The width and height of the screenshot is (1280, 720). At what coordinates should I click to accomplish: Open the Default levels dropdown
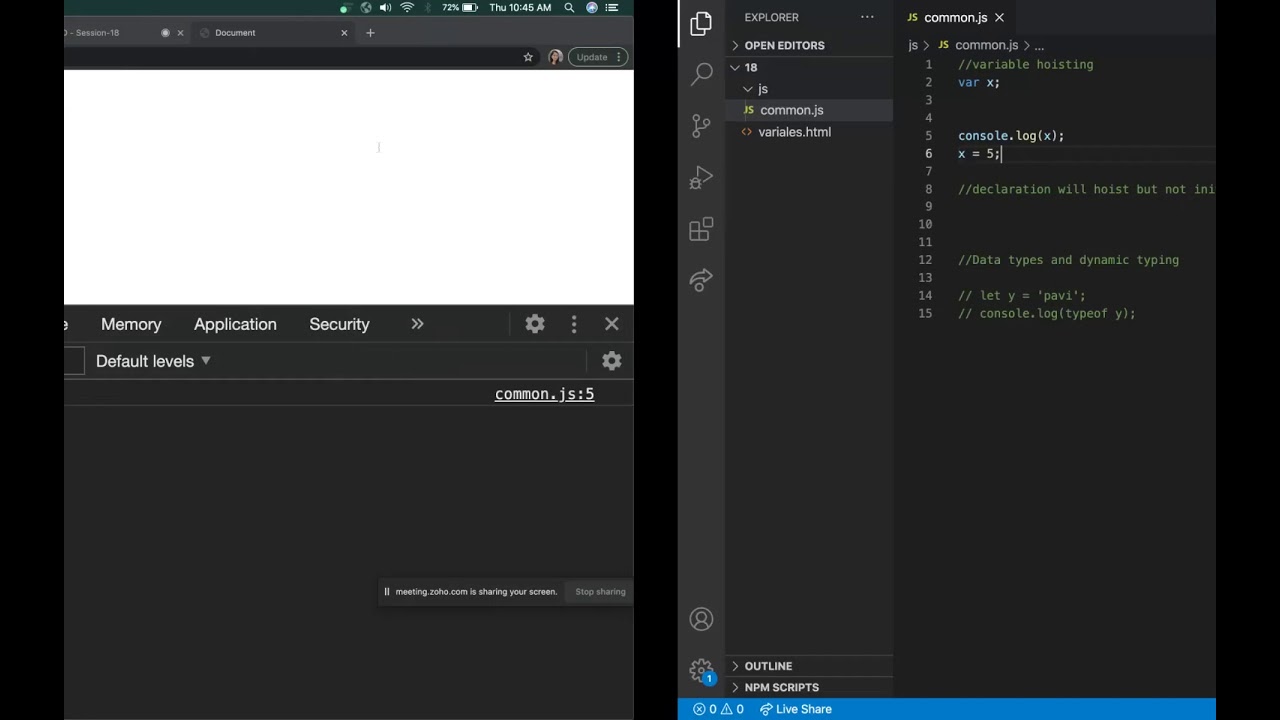(153, 361)
